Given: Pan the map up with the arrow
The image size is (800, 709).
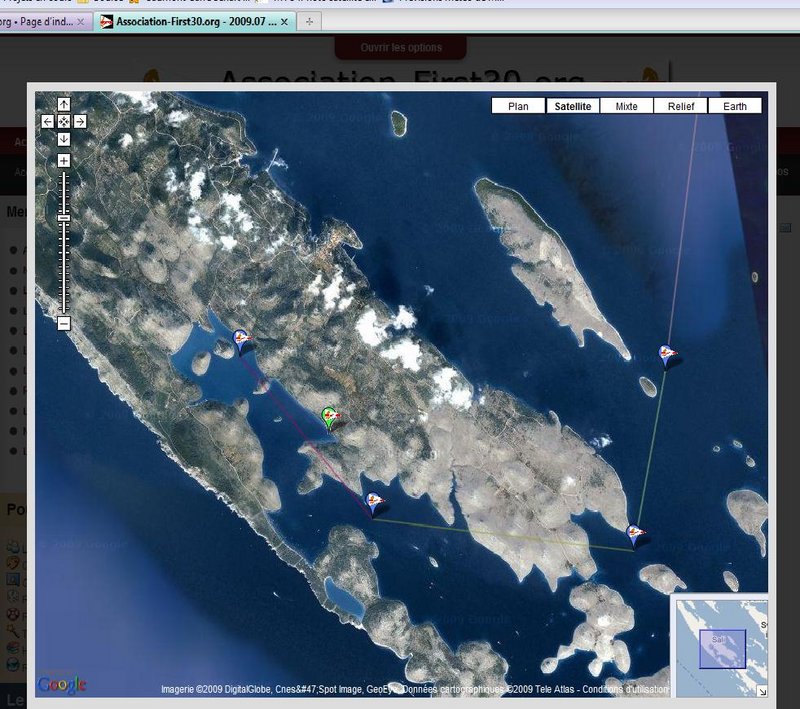Looking at the screenshot, I should click(x=63, y=104).
